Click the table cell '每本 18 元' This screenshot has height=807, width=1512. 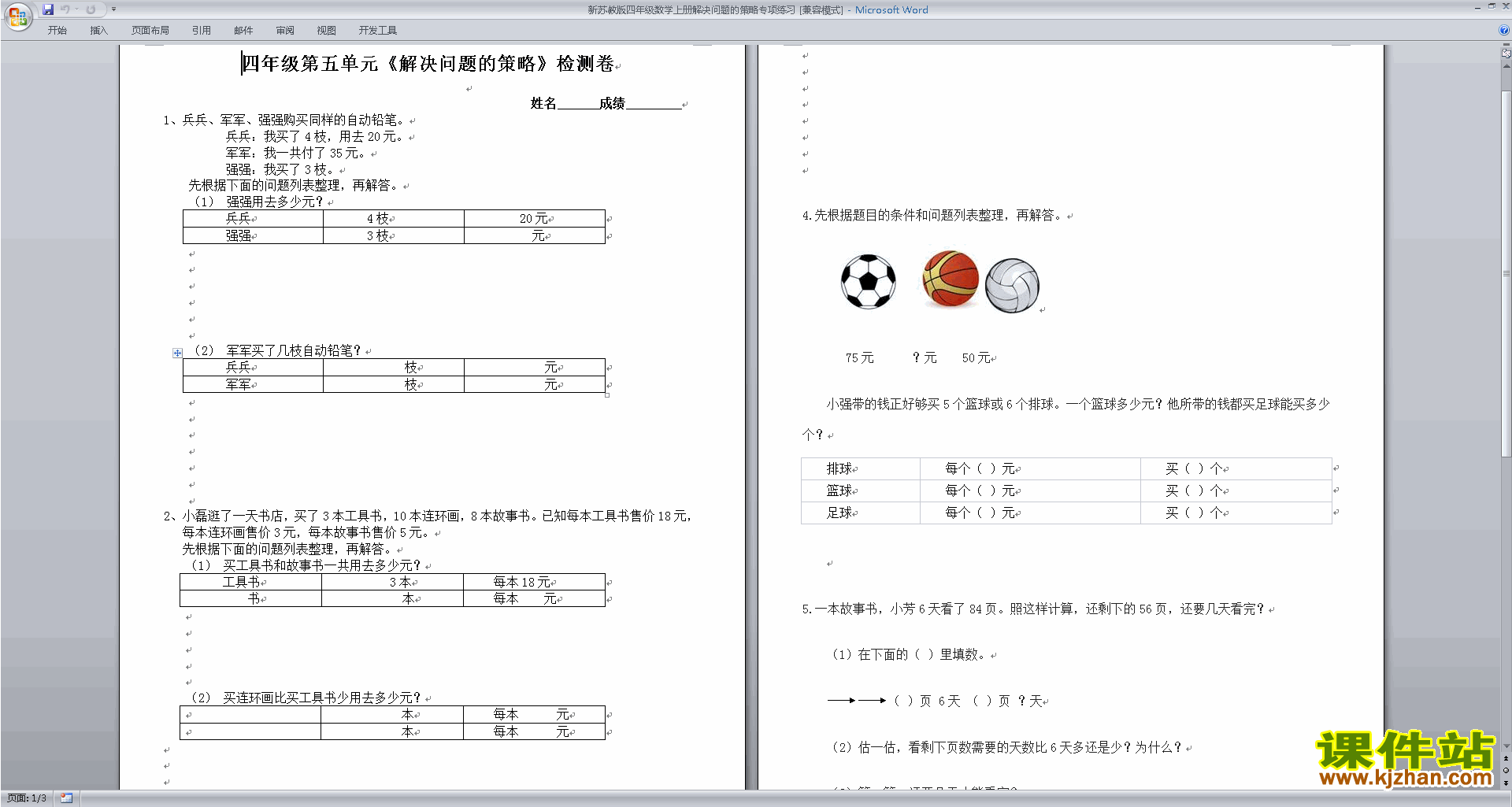click(x=534, y=582)
